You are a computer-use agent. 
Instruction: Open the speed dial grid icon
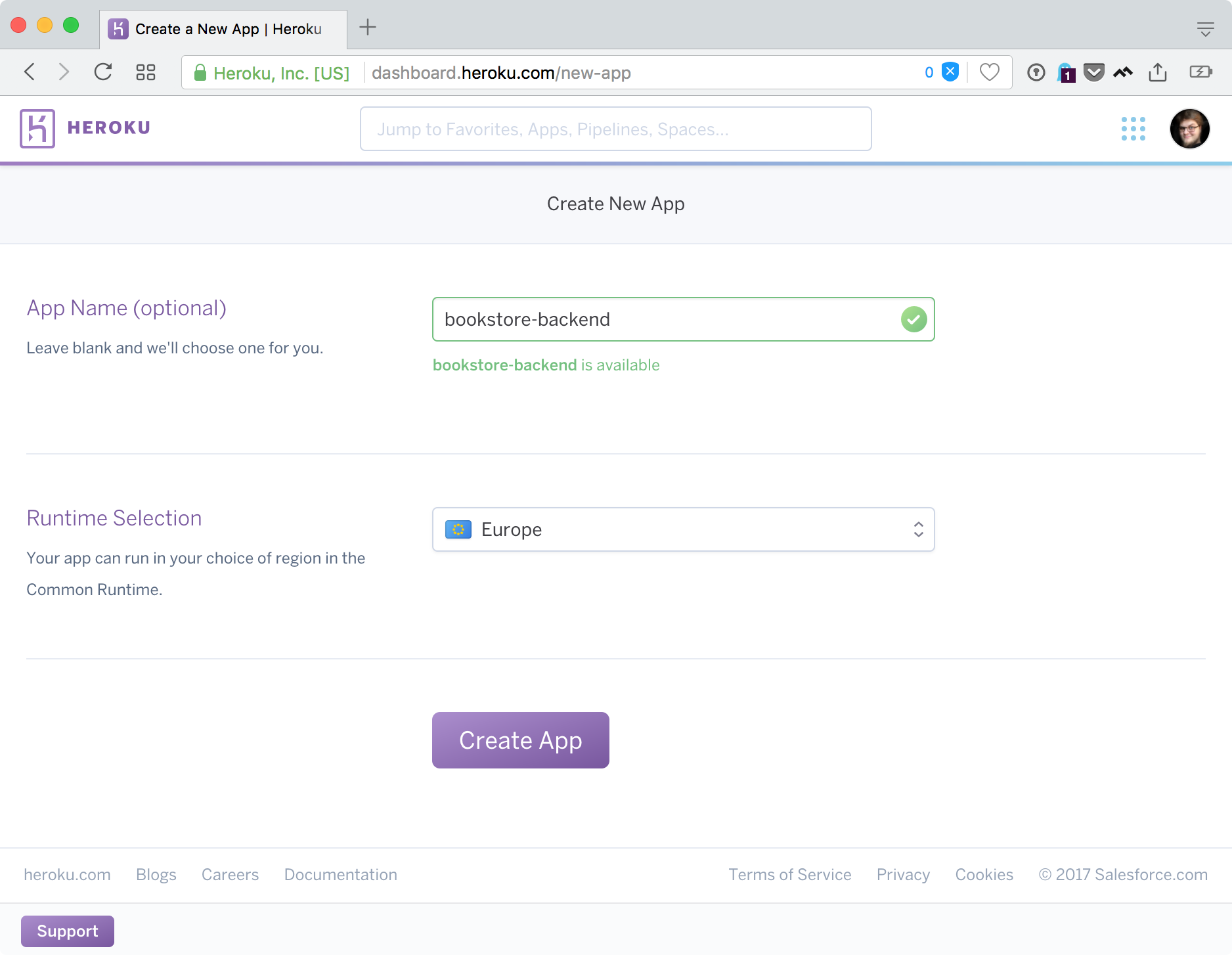[x=145, y=72]
